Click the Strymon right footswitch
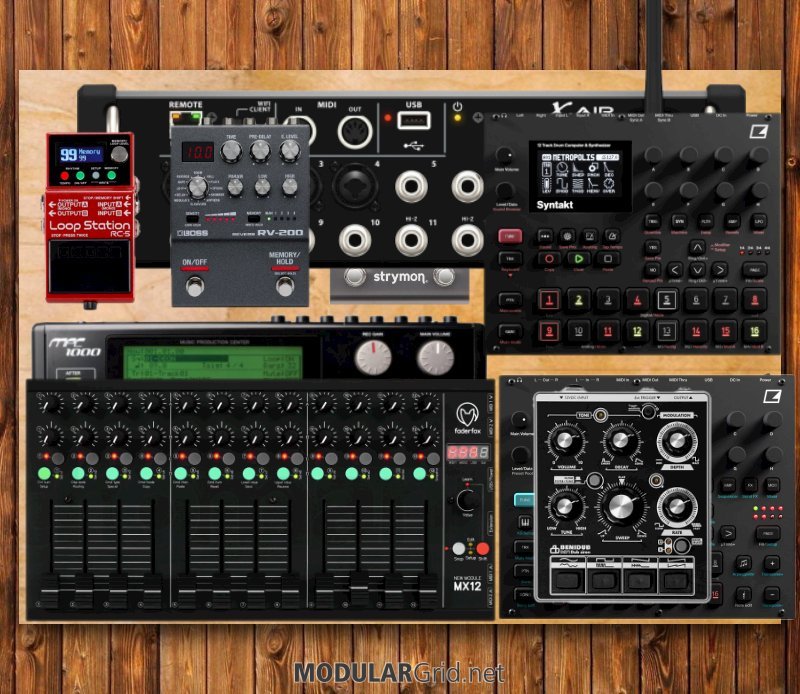 444,277
